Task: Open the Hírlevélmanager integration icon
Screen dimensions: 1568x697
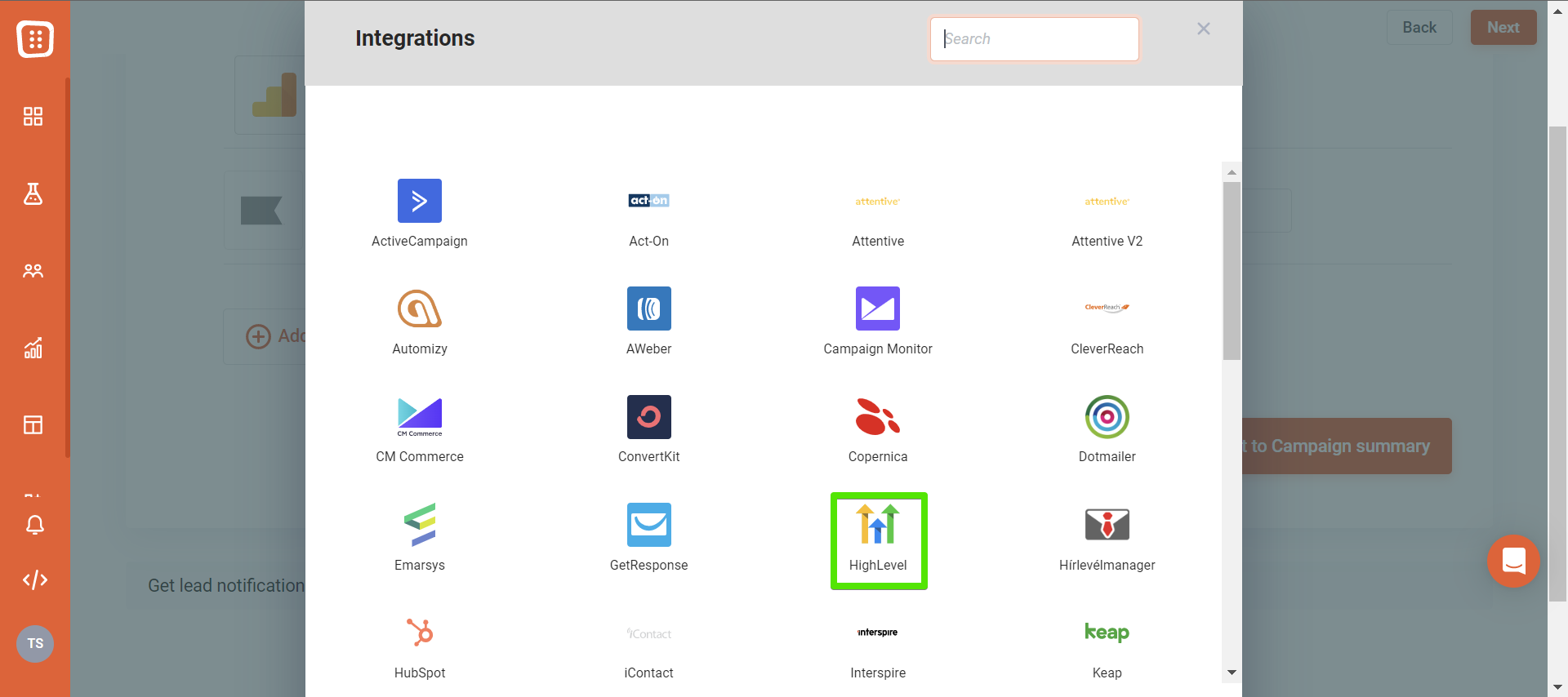Action: pos(1107,524)
